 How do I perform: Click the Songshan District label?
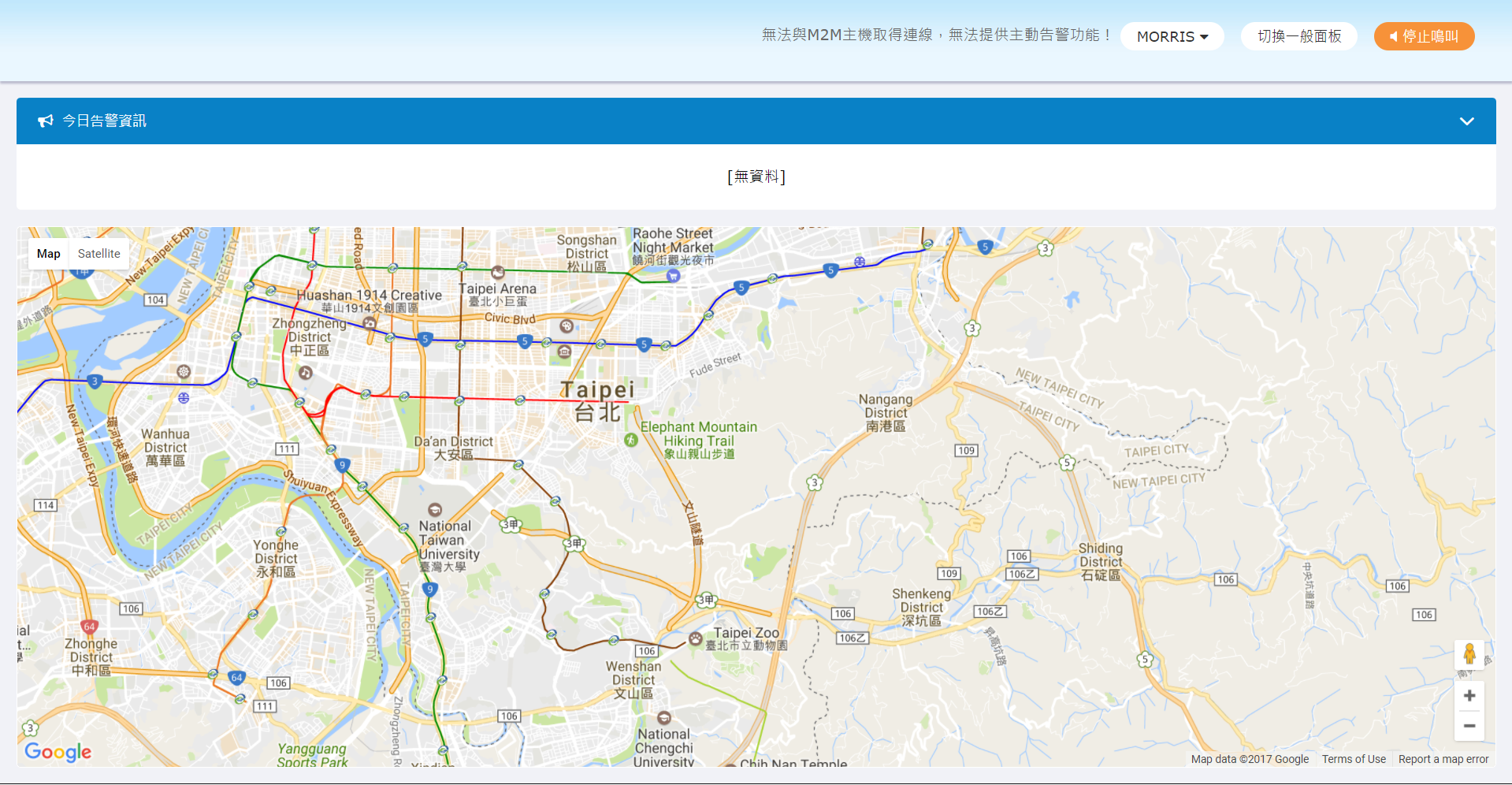pyautogui.click(x=587, y=253)
